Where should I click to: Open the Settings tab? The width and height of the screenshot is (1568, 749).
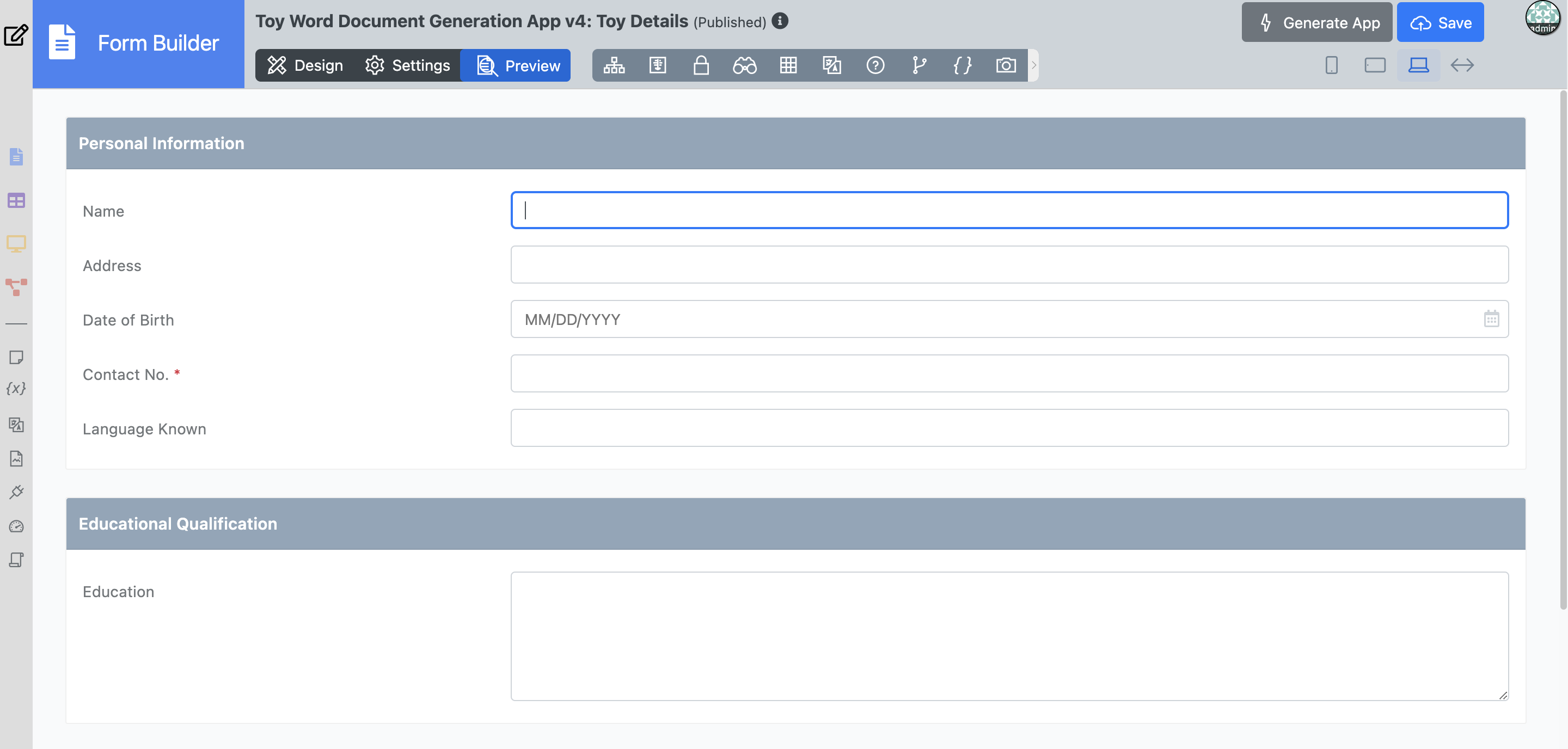pyautogui.click(x=407, y=65)
